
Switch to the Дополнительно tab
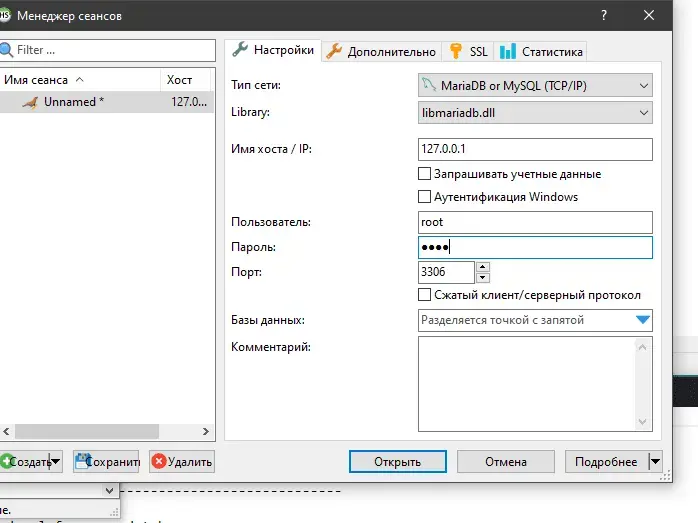(381, 52)
